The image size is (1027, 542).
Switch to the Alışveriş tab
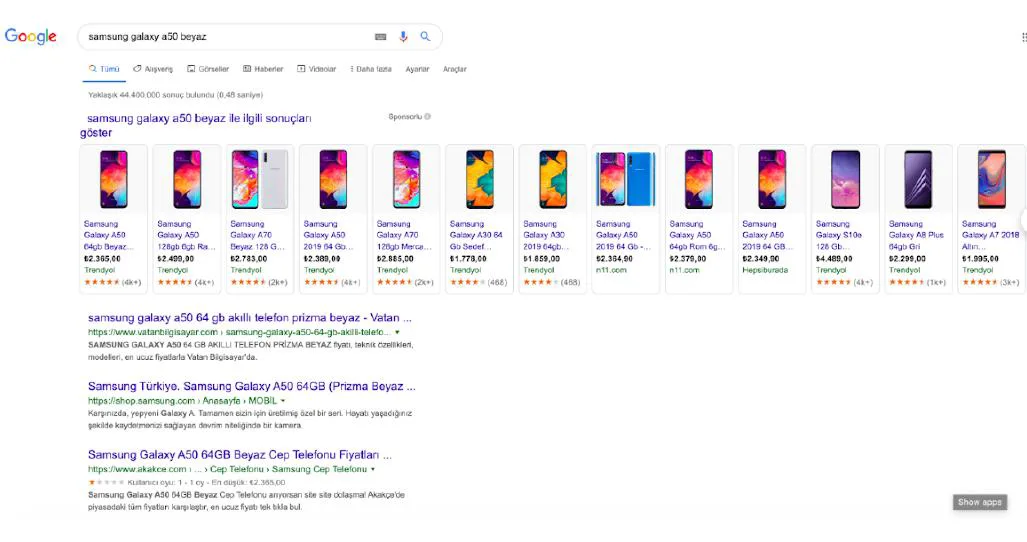click(x=153, y=69)
